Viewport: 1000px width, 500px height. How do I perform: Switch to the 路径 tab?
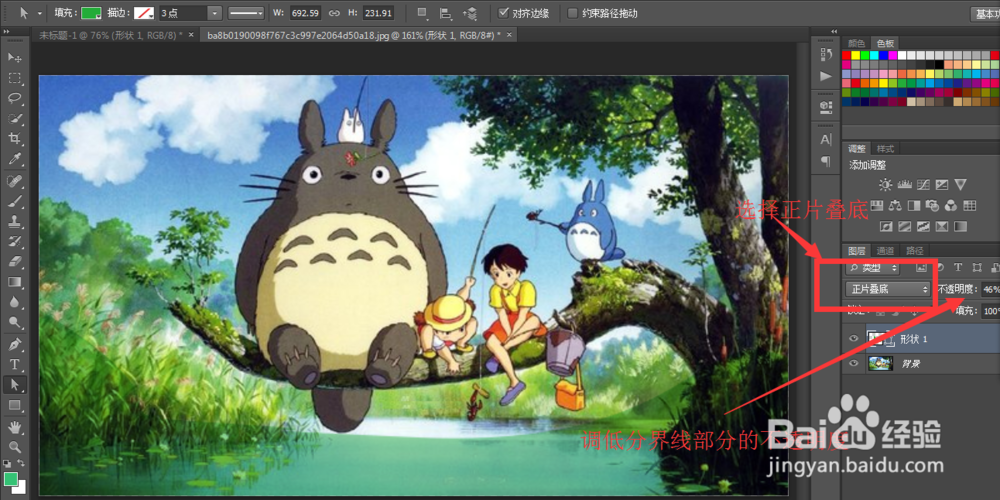914,251
